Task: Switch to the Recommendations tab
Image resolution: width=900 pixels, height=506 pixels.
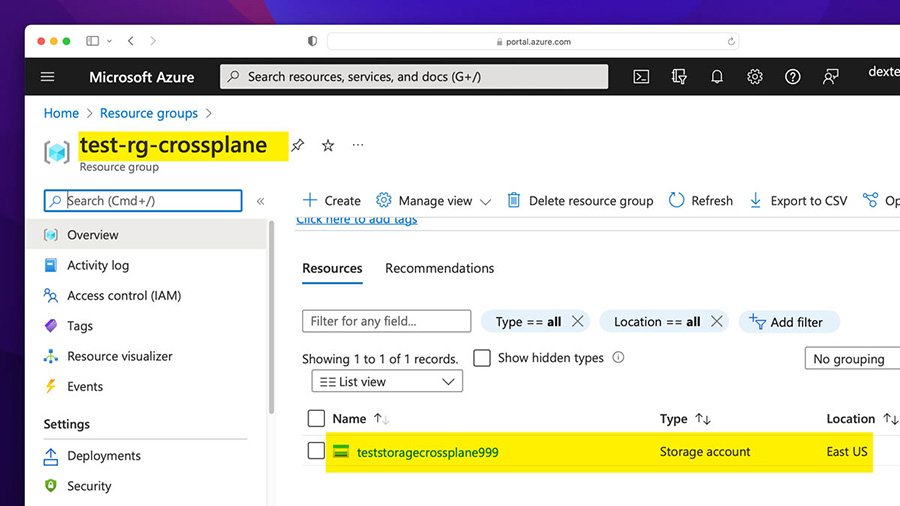Action: [439, 268]
